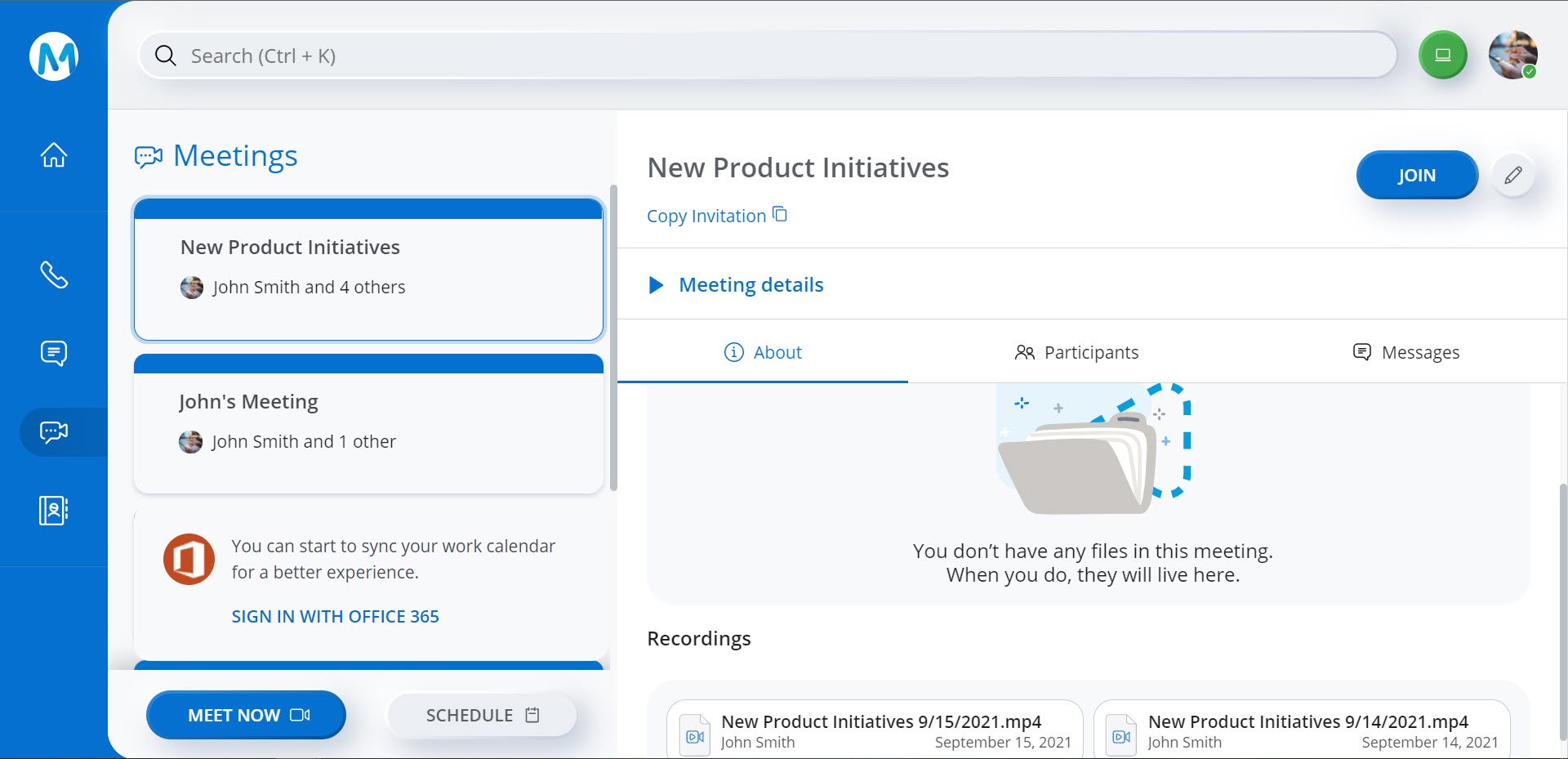The width and height of the screenshot is (1568, 759).
Task: Switch to the Messages tab
Action: tap(1405, 352)
